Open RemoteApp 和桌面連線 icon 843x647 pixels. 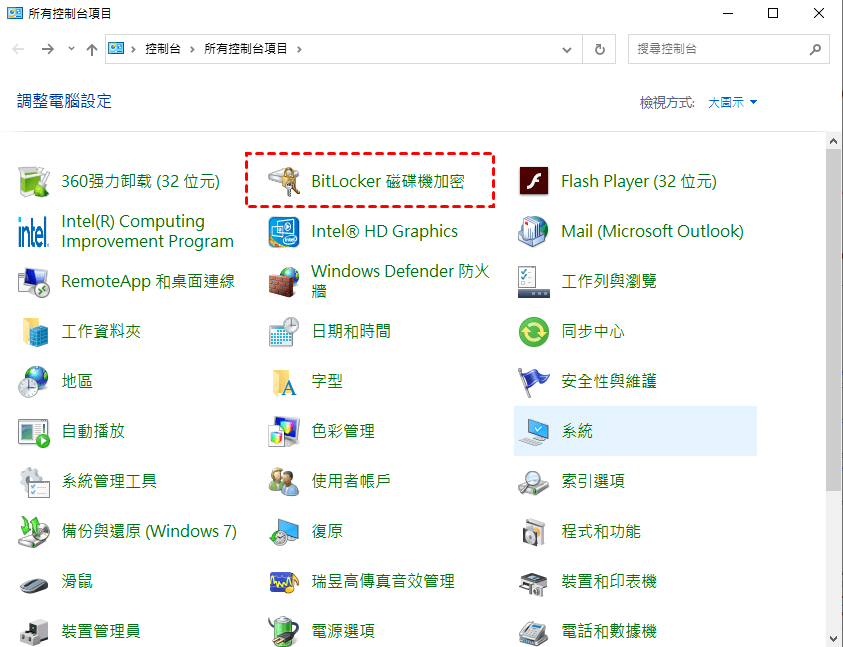[x=34, y=281]
